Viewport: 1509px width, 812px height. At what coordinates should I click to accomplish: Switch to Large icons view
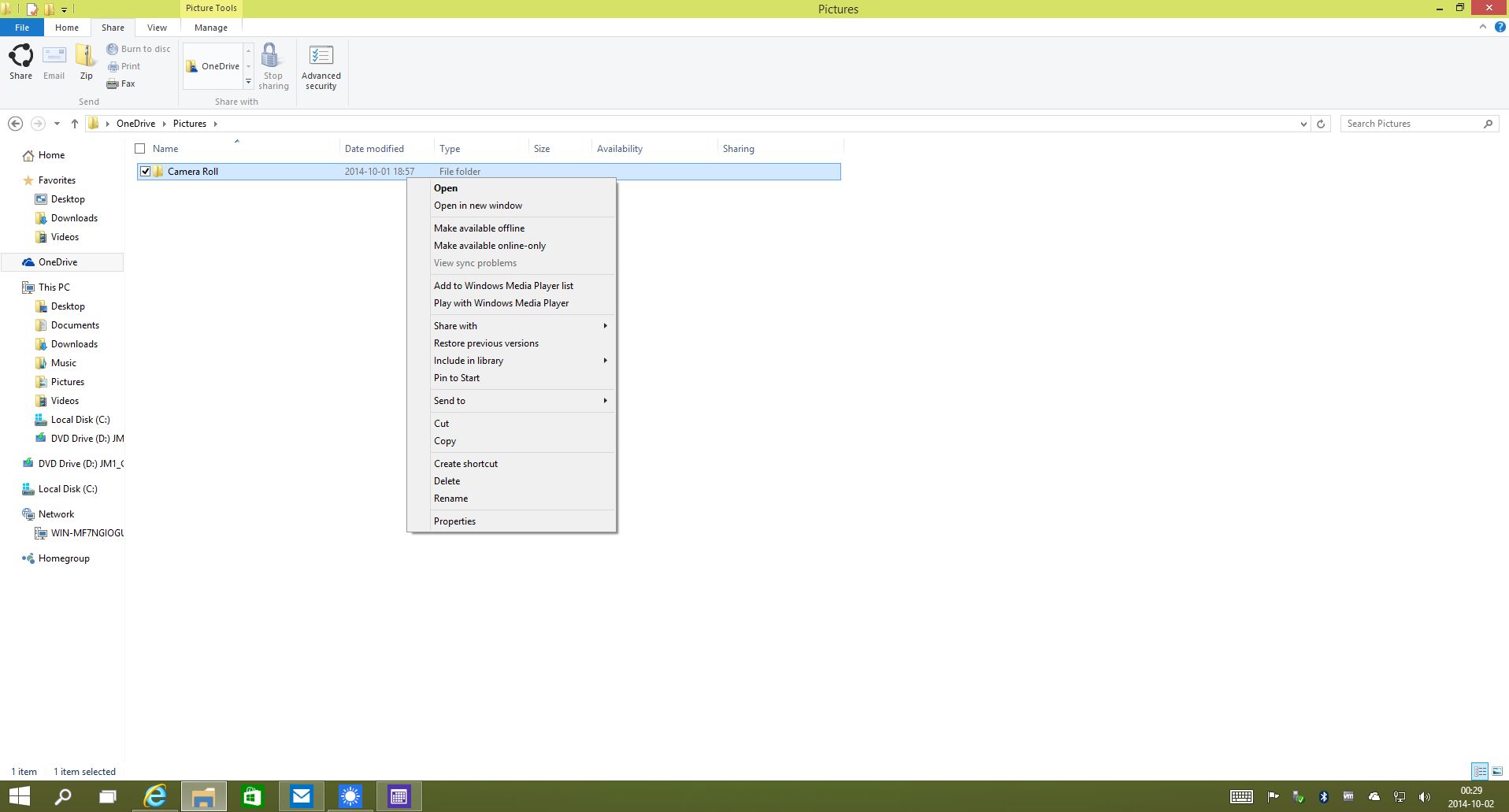point(1497,771)
